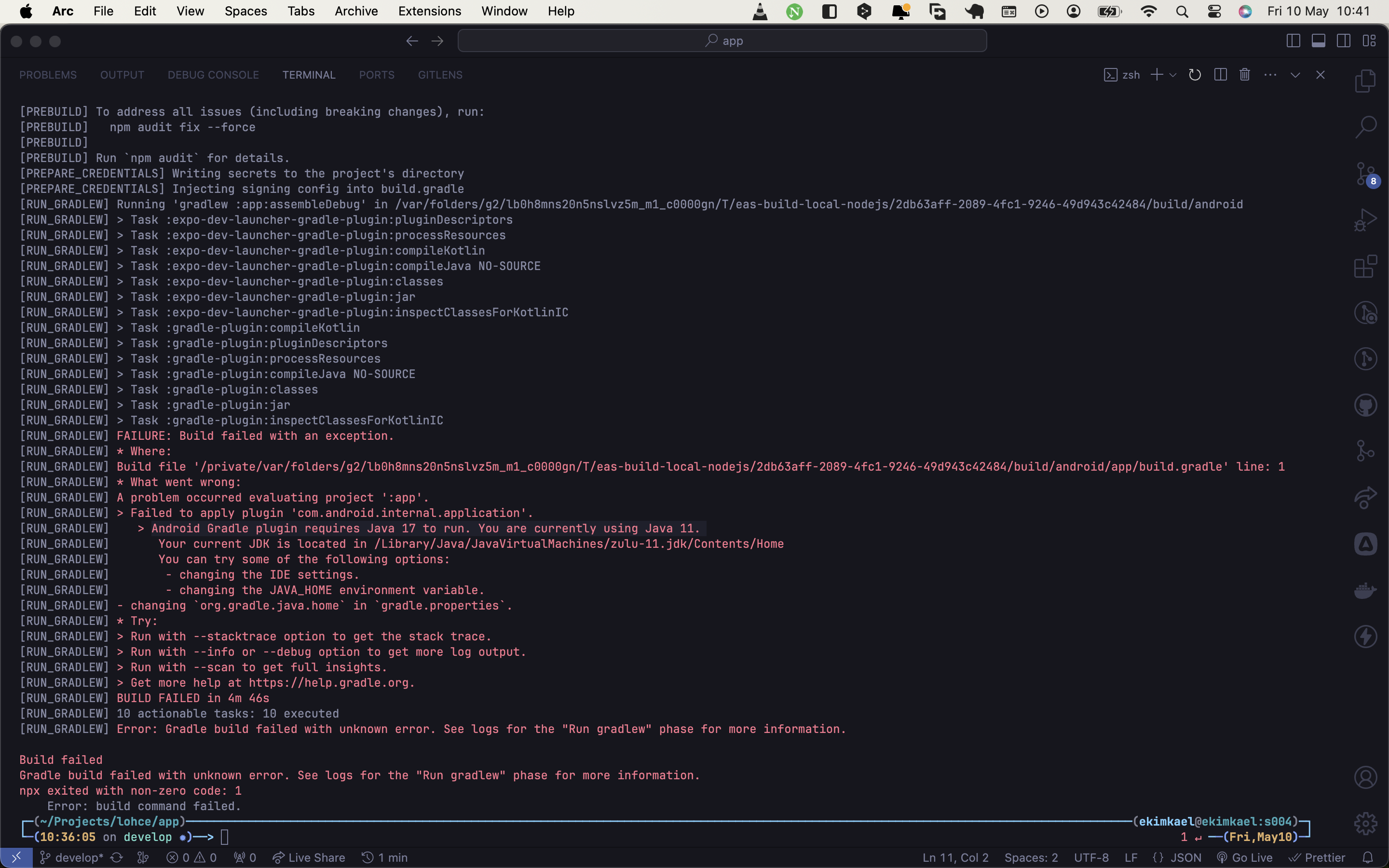Split the terminal using the split icon
The width and height of the screenshot is (1389, 868).
click(x=1220, y=75)
